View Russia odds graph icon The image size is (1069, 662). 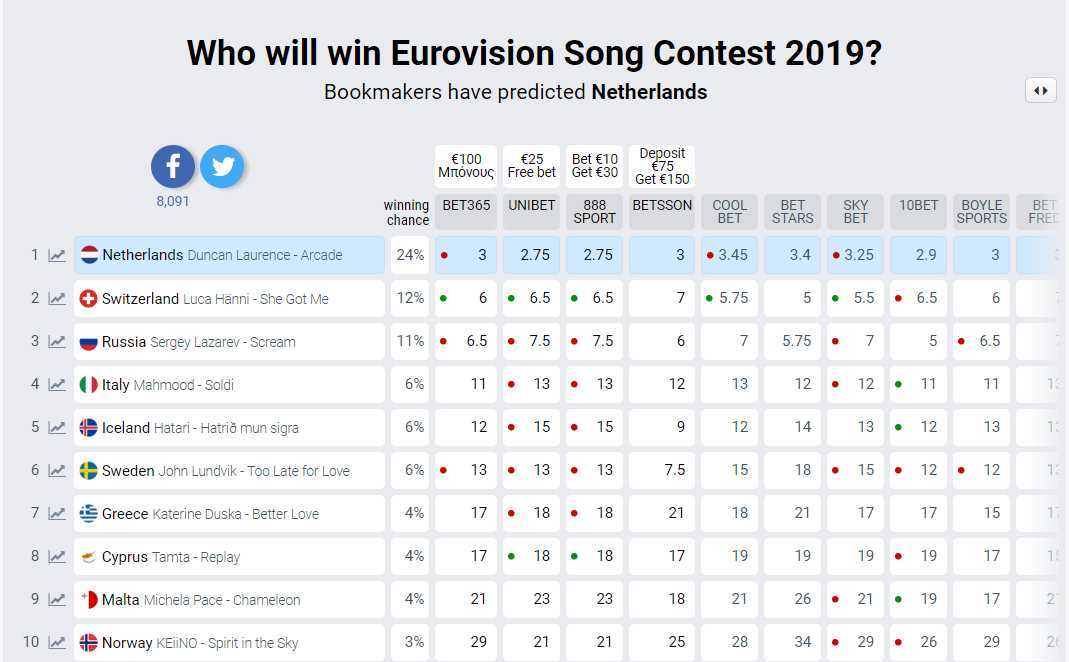click(57, 342)
